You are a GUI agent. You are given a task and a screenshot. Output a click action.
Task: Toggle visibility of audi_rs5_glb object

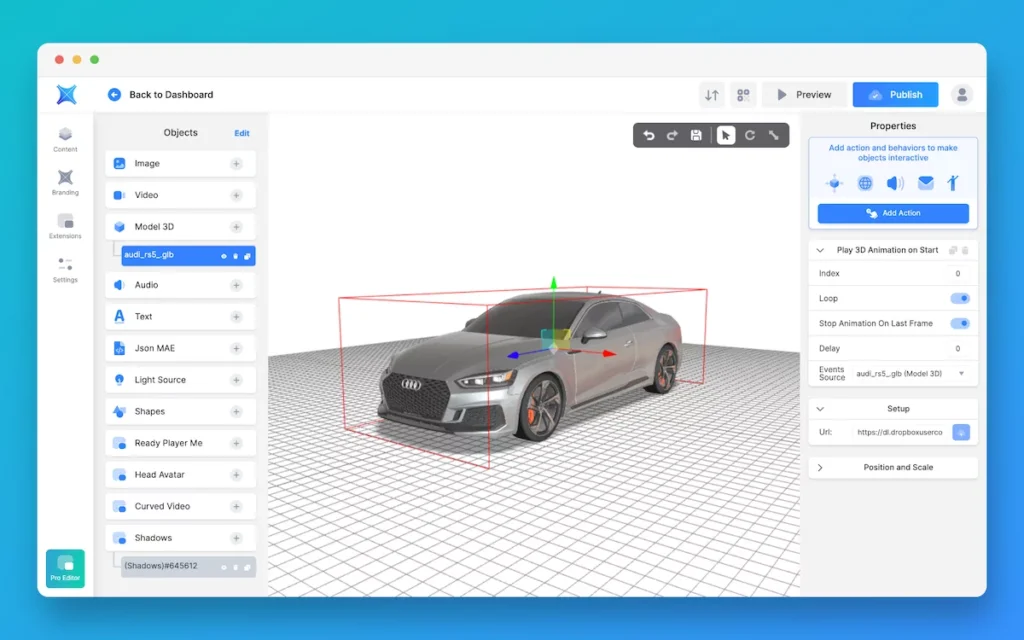click(x=223, y=256)
